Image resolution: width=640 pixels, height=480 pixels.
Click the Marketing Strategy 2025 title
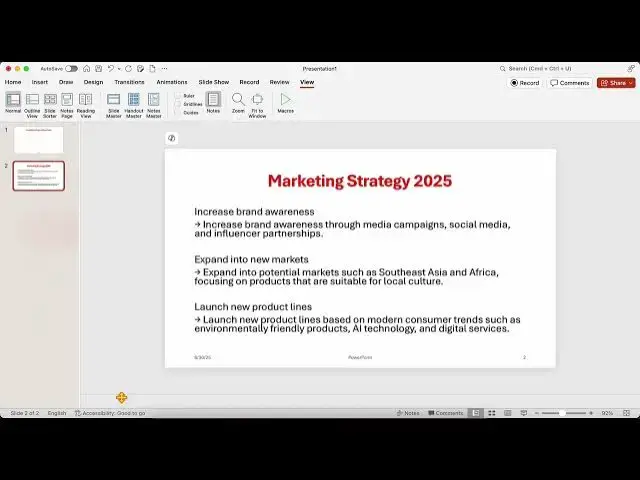[x=360, y=181]
